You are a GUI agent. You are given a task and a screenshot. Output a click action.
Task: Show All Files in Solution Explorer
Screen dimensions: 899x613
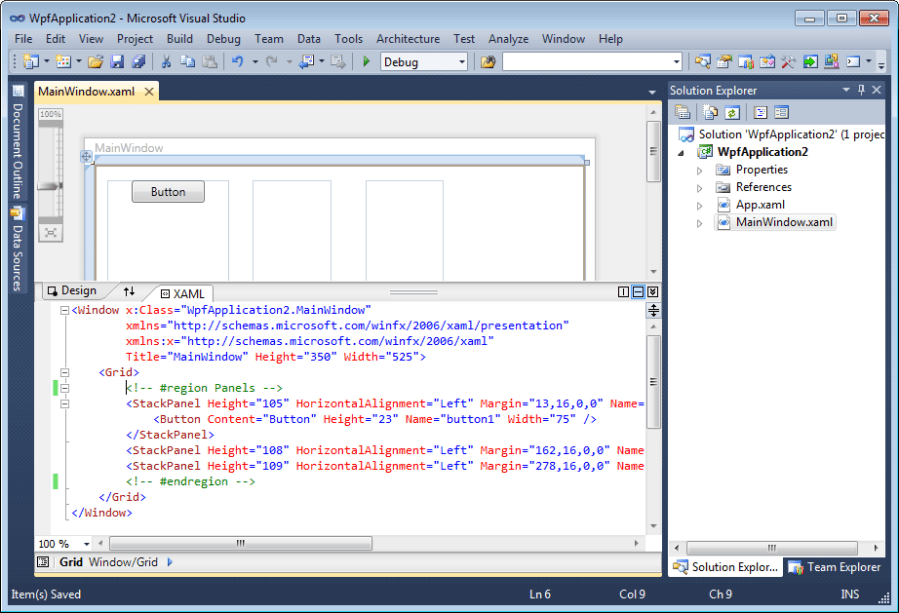click(709, 112)
